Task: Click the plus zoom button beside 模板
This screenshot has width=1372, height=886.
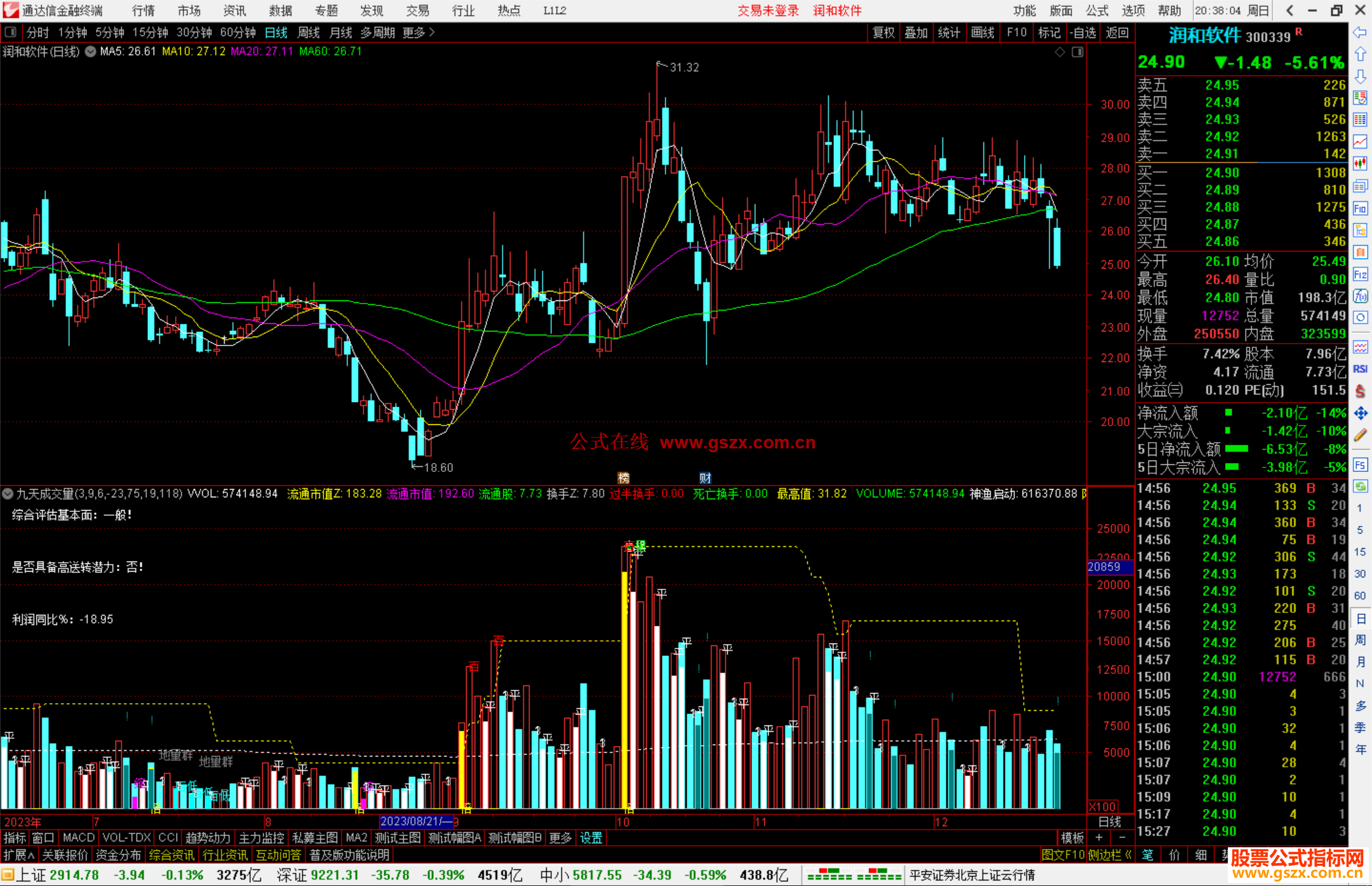Action: 1099,838
